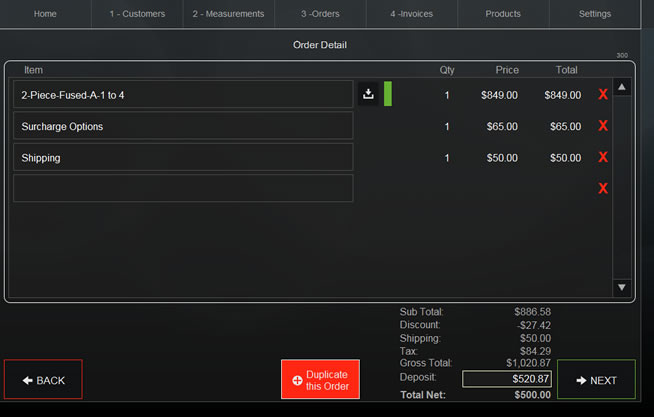
Task: Click the scroll down arrow of order list
Action: pos(622,287)
